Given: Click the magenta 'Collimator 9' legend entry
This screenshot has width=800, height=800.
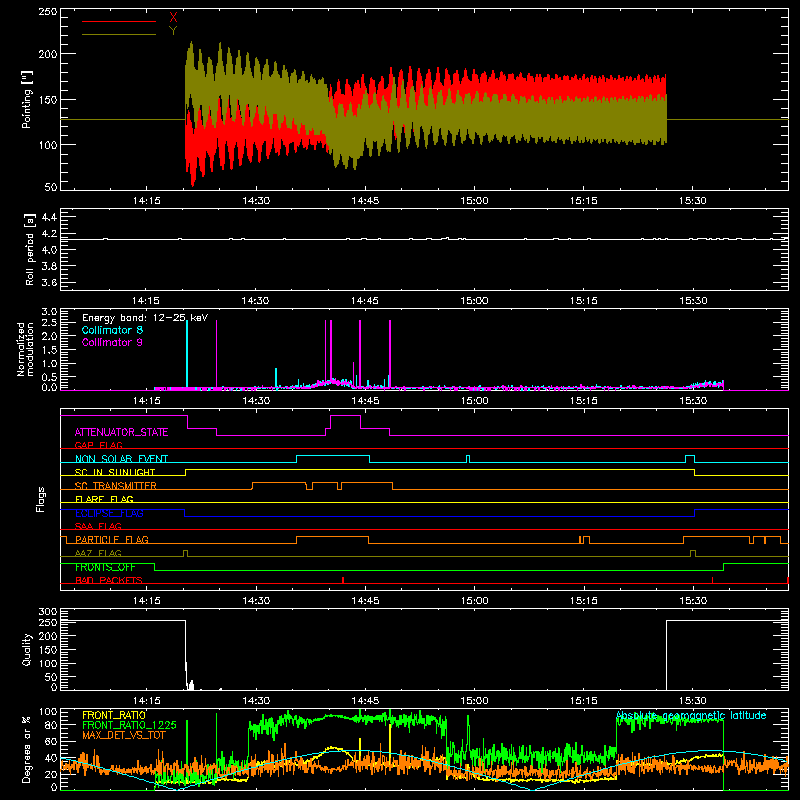Looking at the screenshot, I should (112, 342).
